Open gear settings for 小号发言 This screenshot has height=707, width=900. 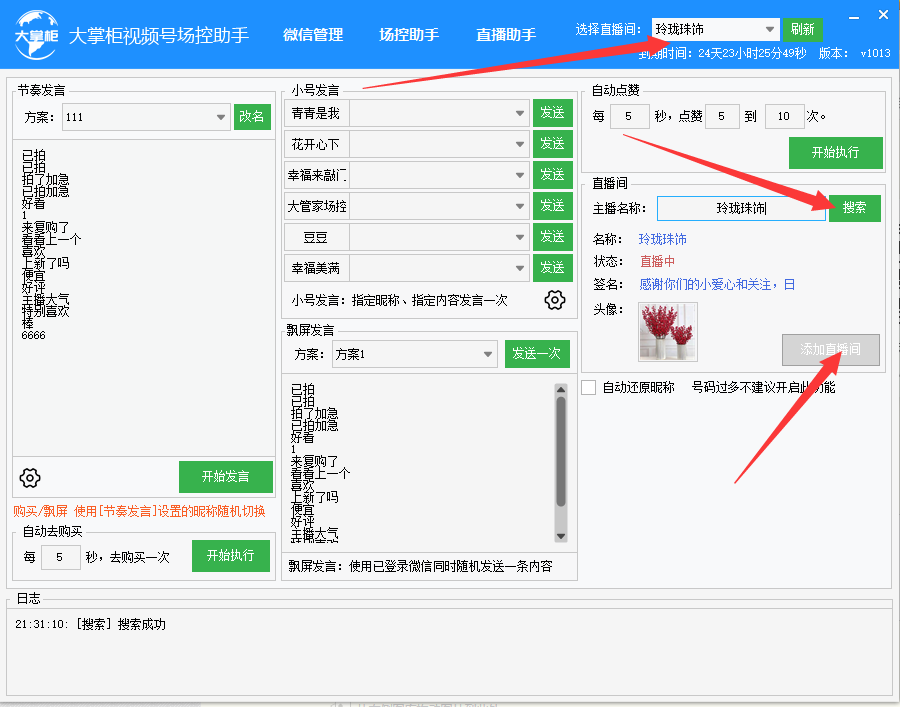(x=555, y=300)
